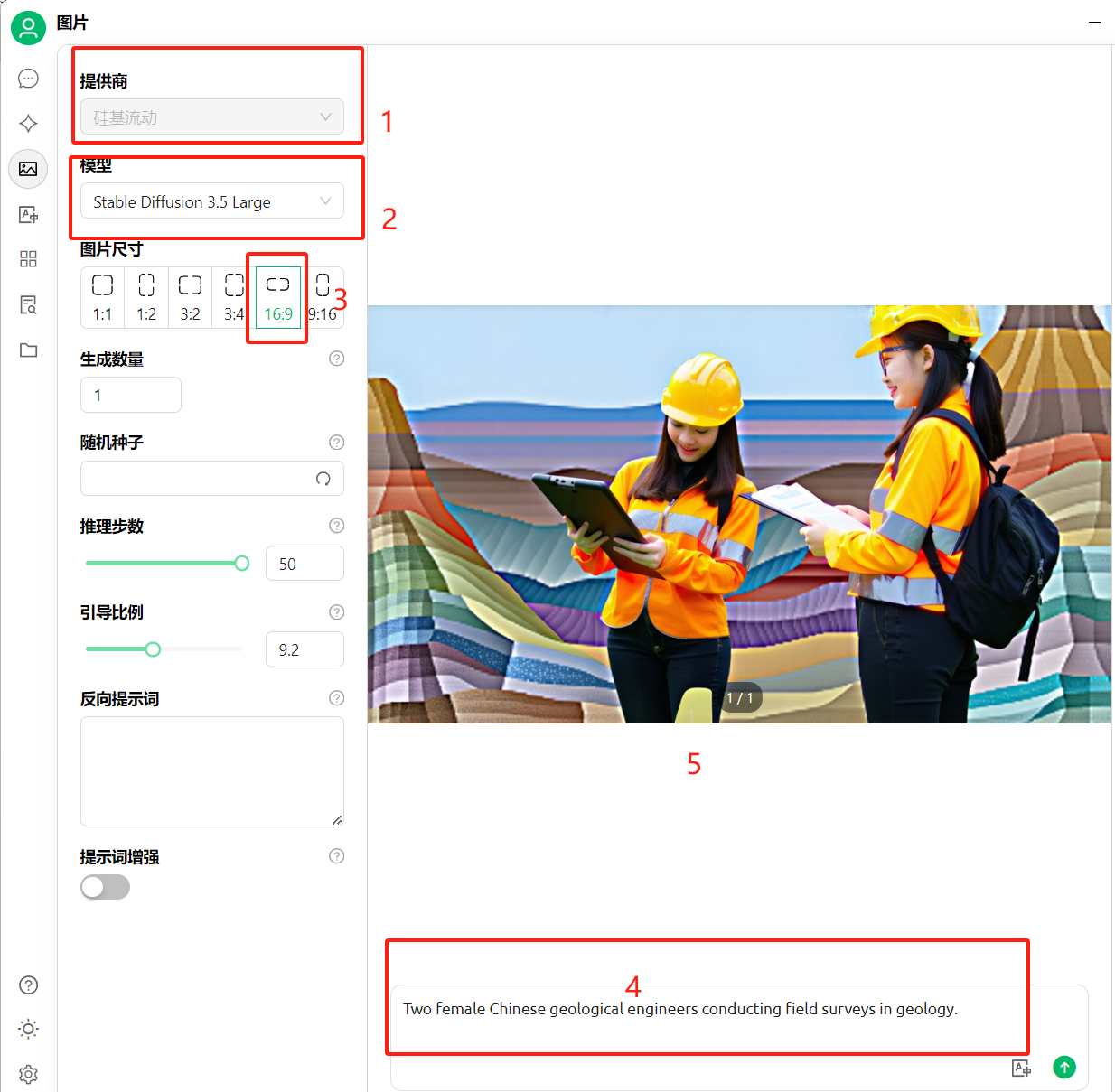The width and height of the screenshot is (1115, 1092).
Task: Open the Stable Diffusion 3.5 Large model dropdown
Action: click(211, 201)
